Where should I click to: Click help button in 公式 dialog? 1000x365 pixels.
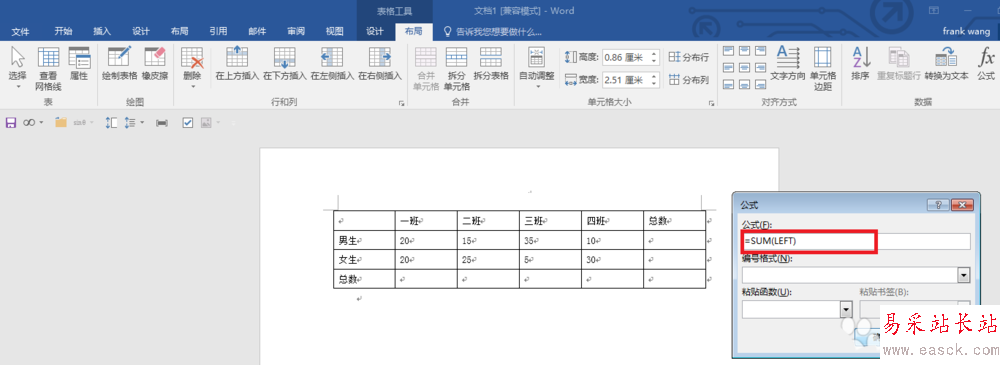[x=938, y=205]
